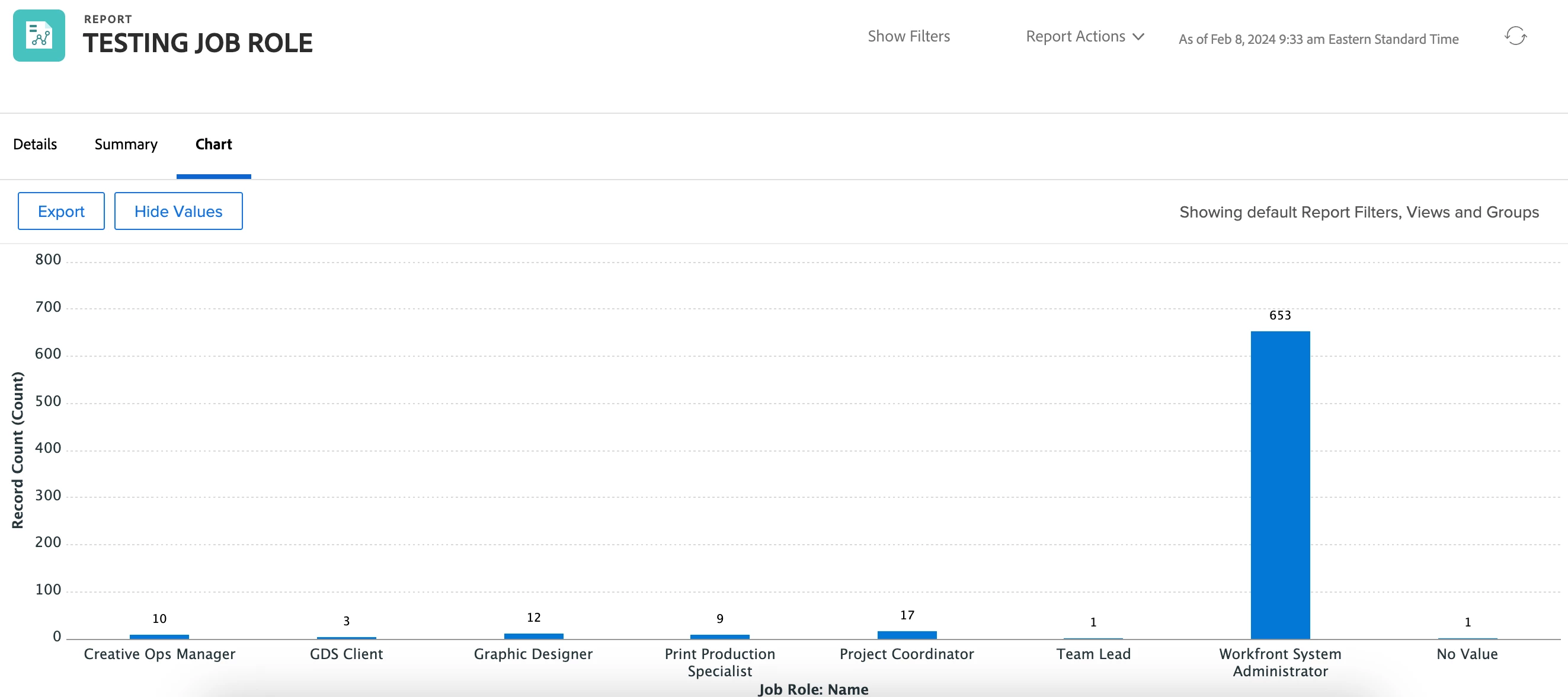The width and height of the screenshot is (1568, 697).
Task: Click the report chart icon logo
Action: 39,36
